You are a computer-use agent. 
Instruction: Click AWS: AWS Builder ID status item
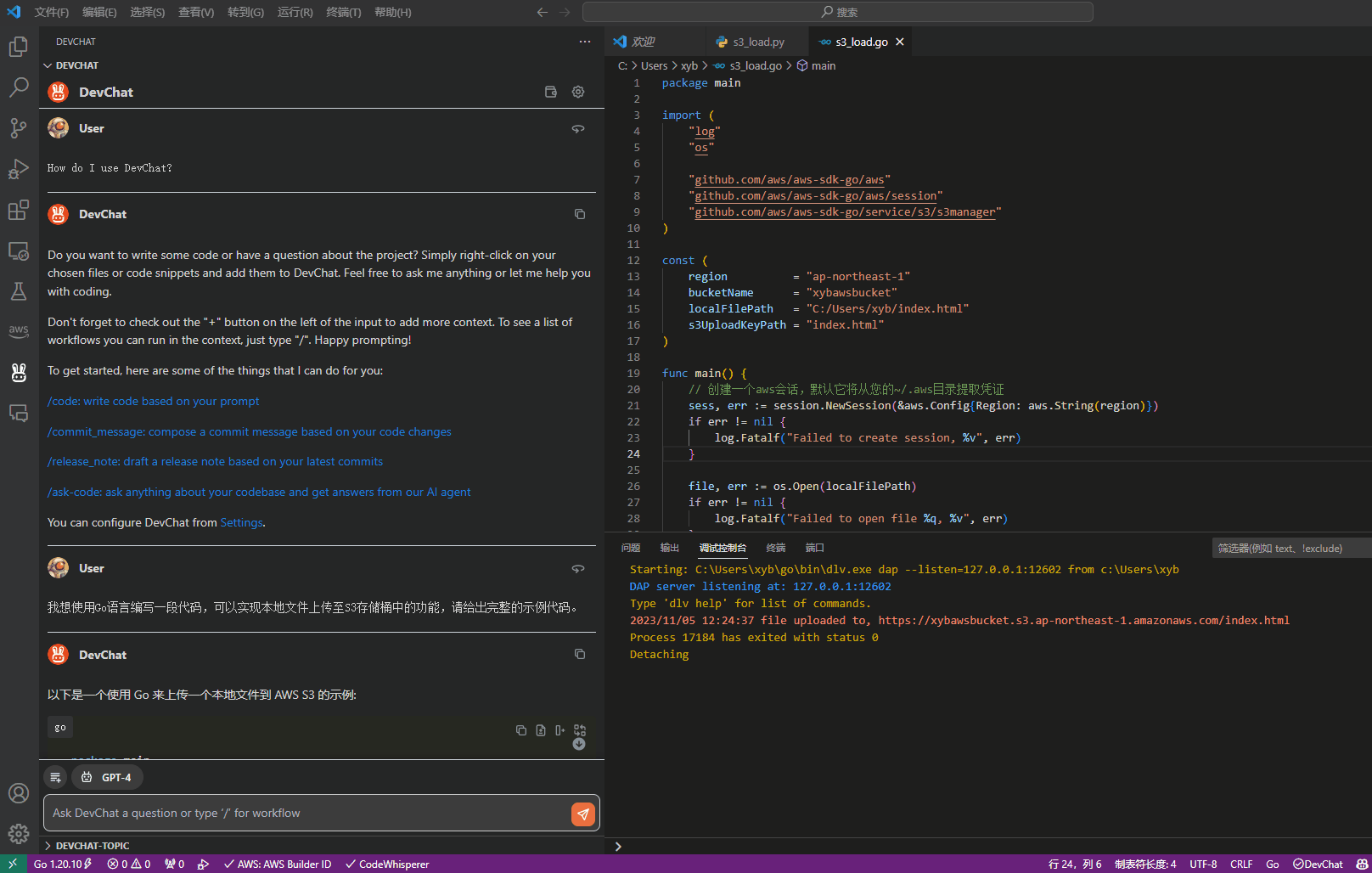point(278,864)
